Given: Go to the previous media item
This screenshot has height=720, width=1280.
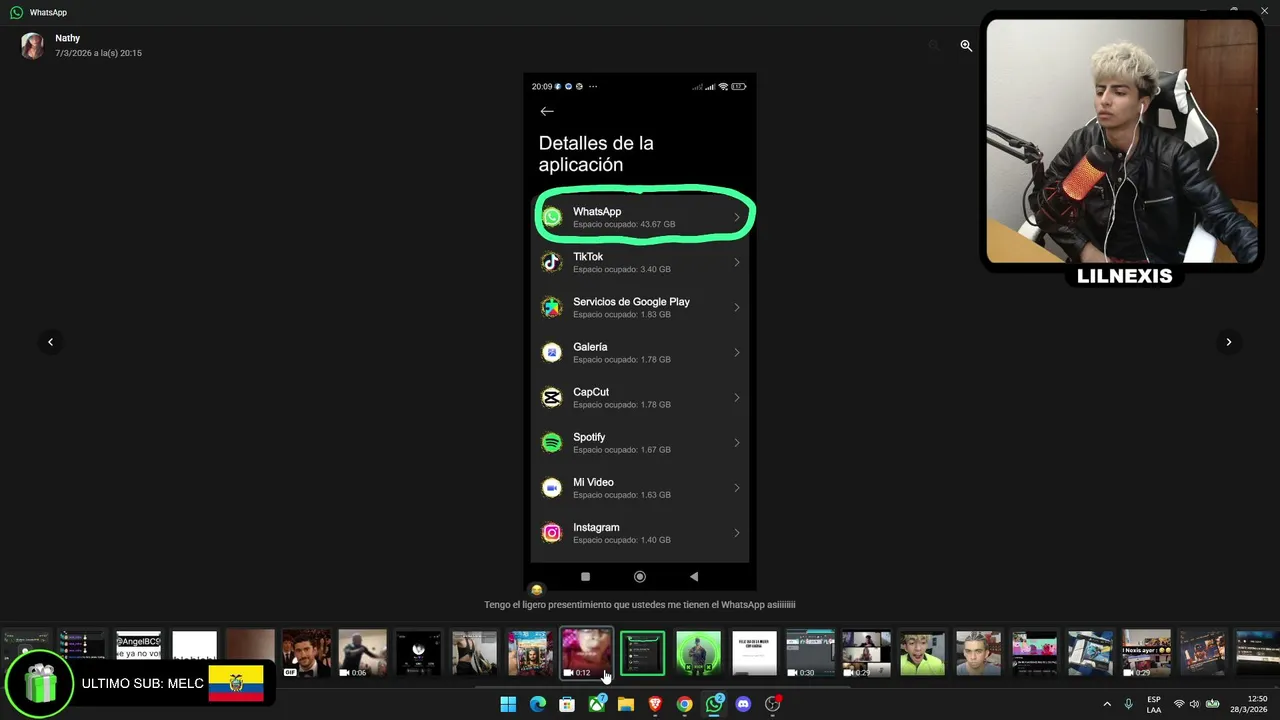Looking at the screenshot, I should pos(50,342).
